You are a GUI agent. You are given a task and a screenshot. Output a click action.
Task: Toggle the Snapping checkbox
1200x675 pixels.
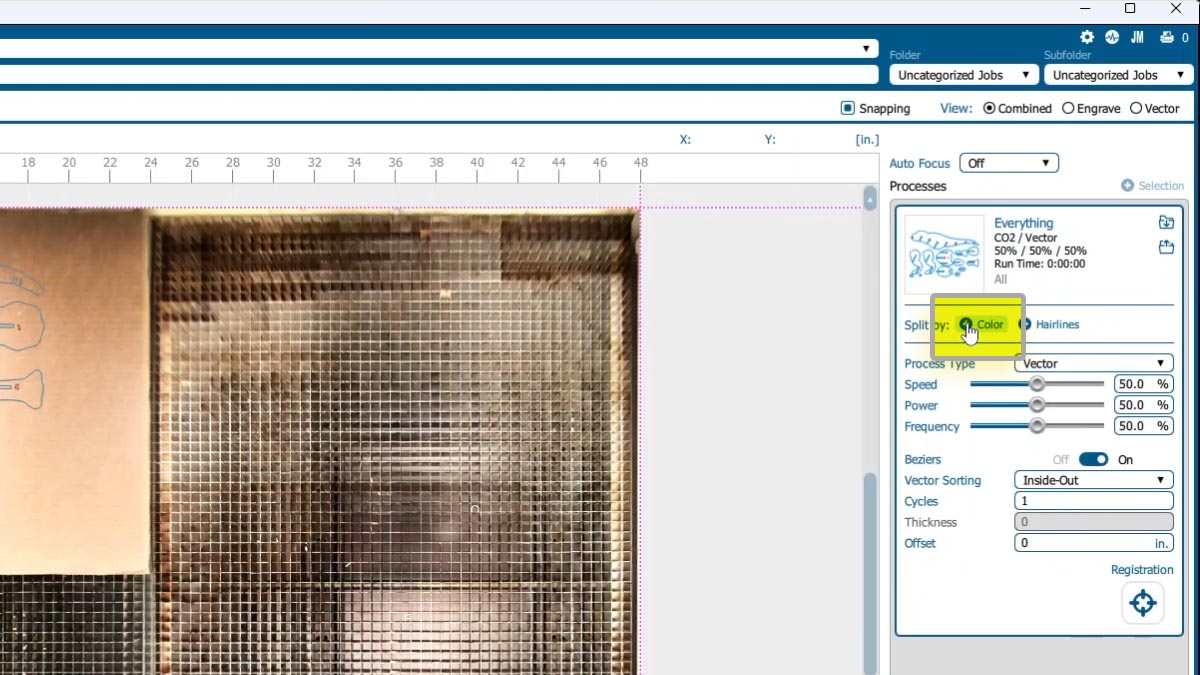coord(848,108)
